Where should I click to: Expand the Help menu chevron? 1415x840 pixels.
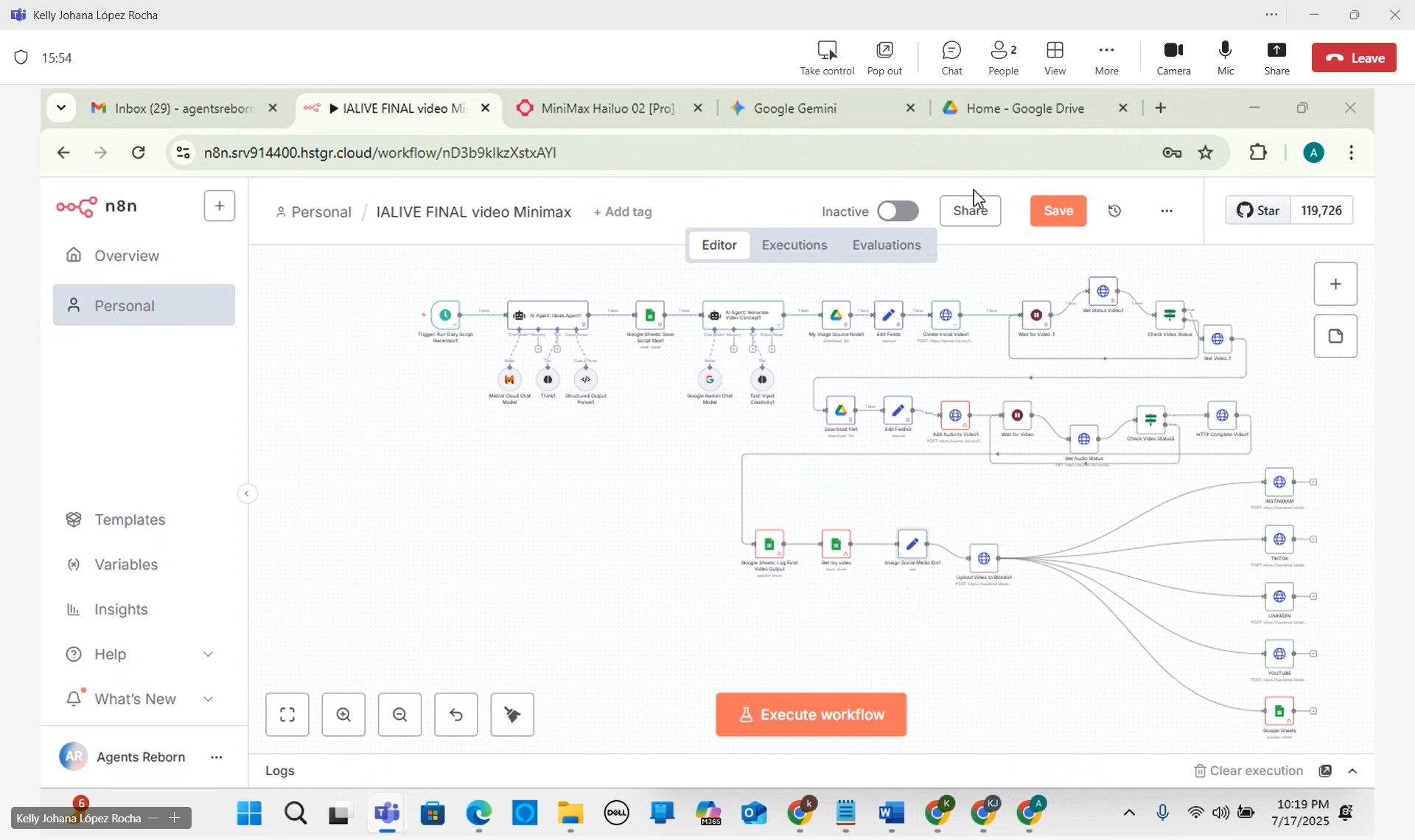click(x=208, y=654)
